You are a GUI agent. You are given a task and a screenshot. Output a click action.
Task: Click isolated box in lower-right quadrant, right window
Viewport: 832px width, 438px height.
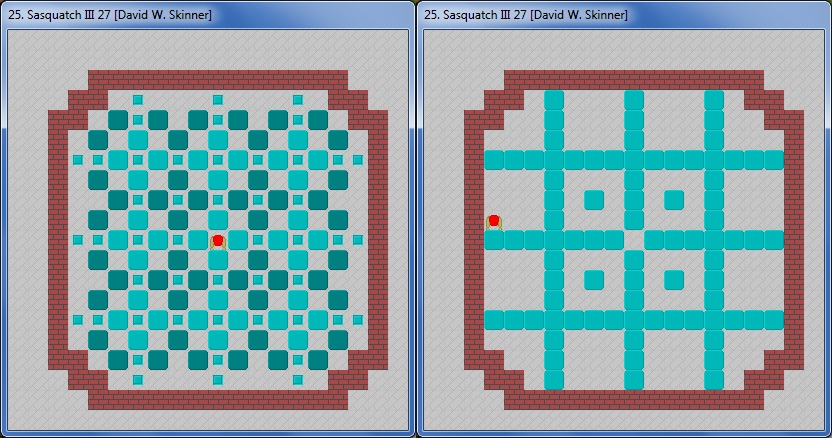[674, 280]
